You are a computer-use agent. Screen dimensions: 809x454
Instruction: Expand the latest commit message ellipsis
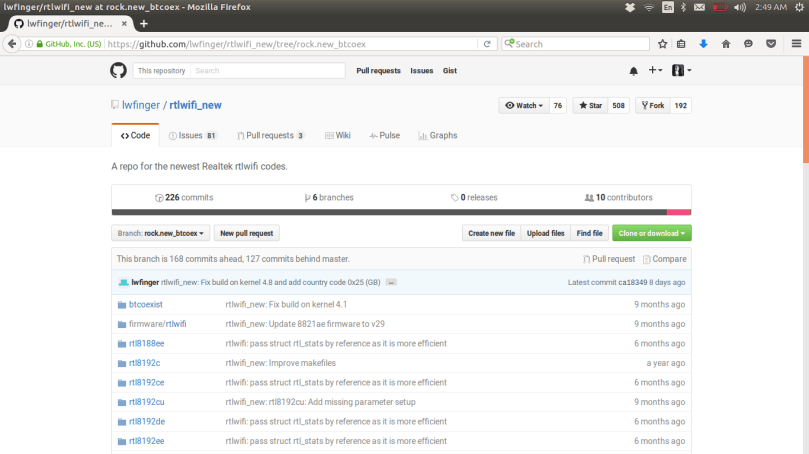point(391,282)
